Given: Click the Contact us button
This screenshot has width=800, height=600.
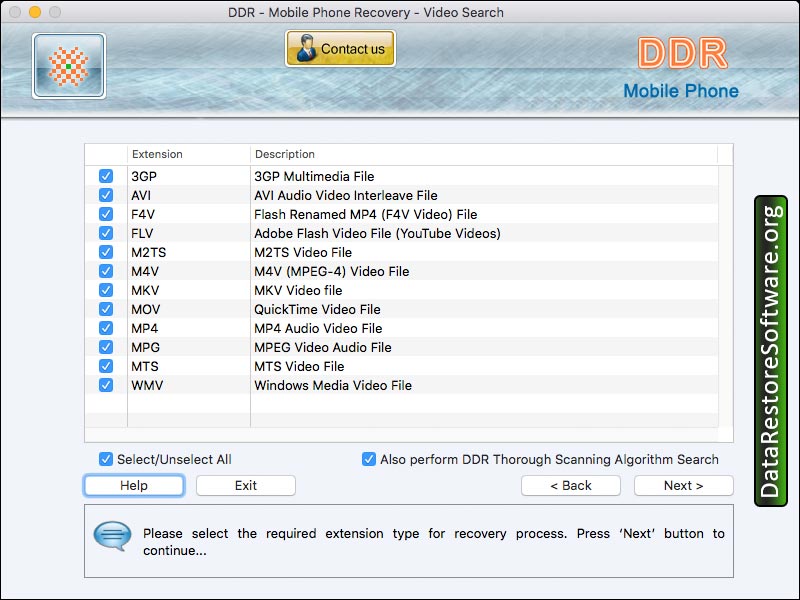Looking at the screenshot, I should point(340,48).
